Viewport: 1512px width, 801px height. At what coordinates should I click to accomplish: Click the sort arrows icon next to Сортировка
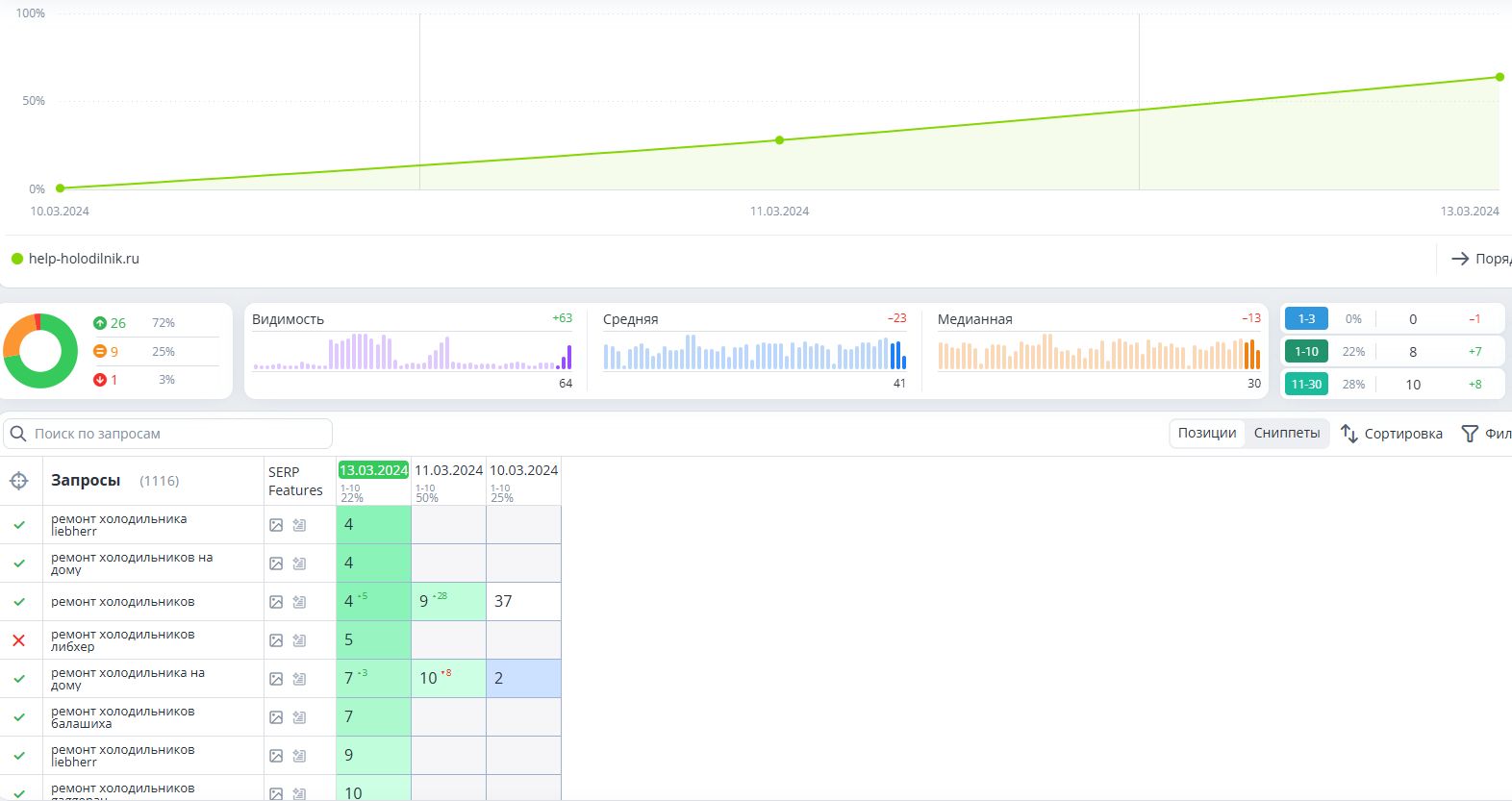tap(1348, 434)
